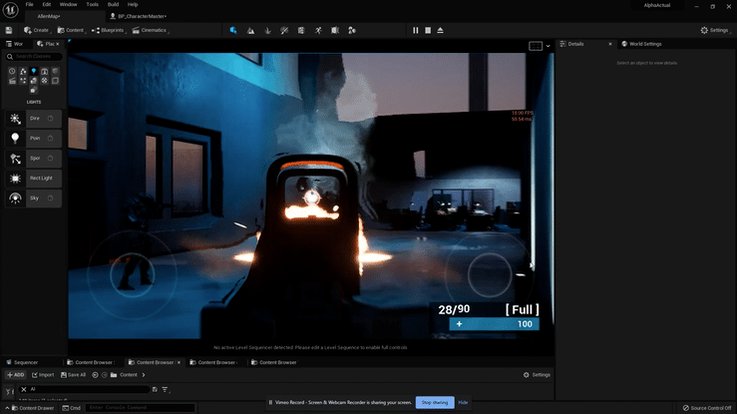
Task: Switch to the Sequencer tab
Action: pyautogui.click(x=22, y=362)
